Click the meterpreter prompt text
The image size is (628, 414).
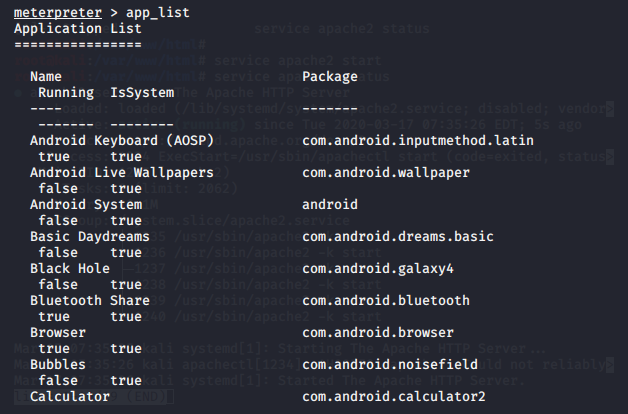(53, 12)
